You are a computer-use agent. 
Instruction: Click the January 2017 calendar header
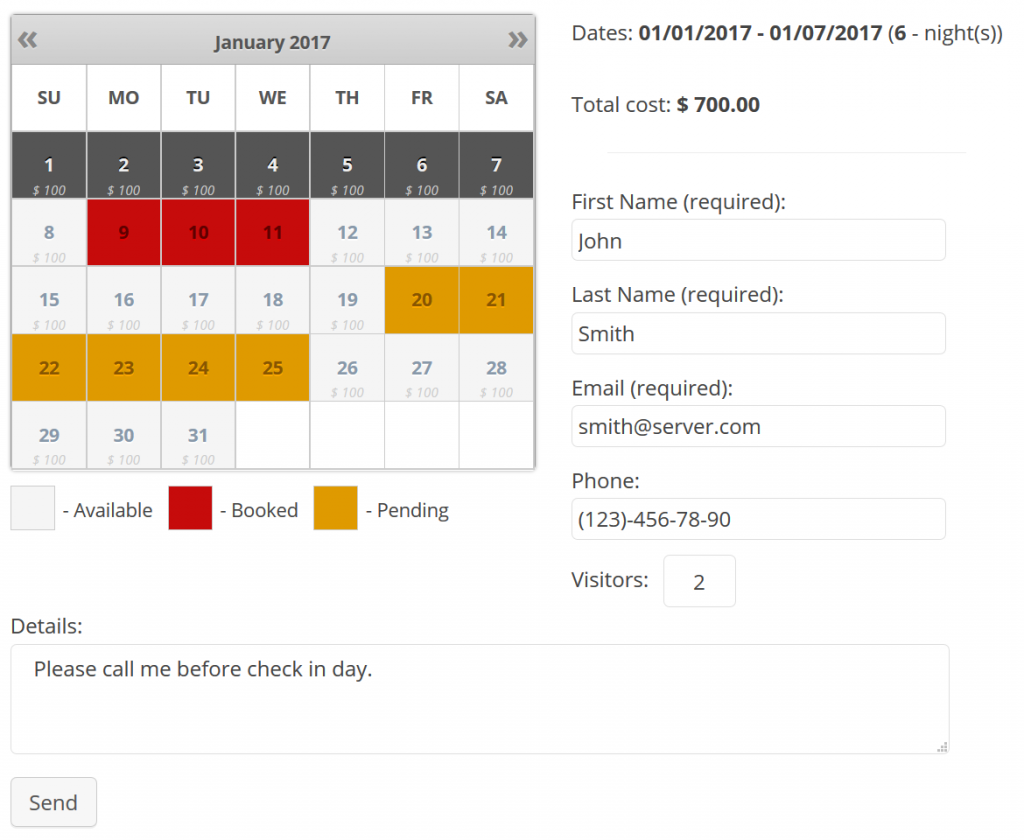pyautogui.click(x=272, y=41)
